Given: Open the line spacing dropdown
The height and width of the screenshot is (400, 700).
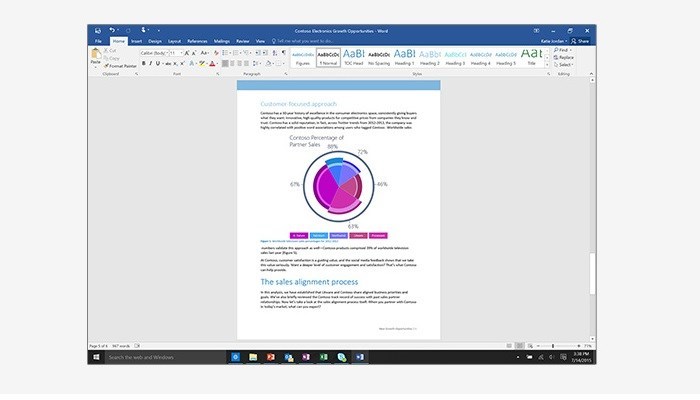Looking at the screenshot, I should pos(260,63).
